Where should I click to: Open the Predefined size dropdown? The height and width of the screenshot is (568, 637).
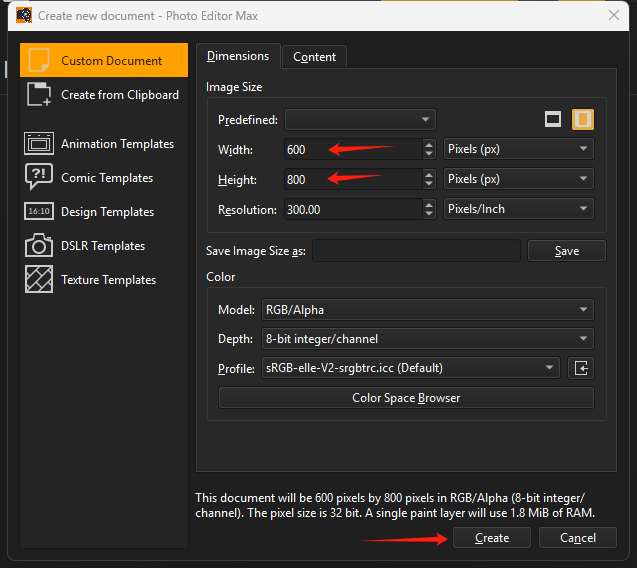click(x=360, y=119)
